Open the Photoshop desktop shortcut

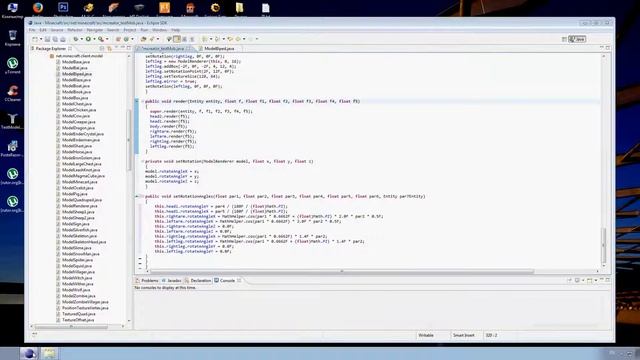[x=63, y=8]
